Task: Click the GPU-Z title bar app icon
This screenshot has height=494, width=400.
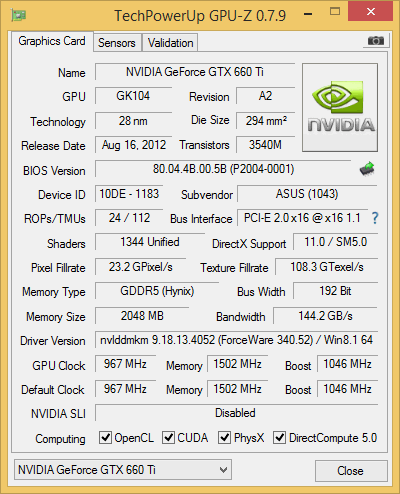Action: tap(19, 15)
